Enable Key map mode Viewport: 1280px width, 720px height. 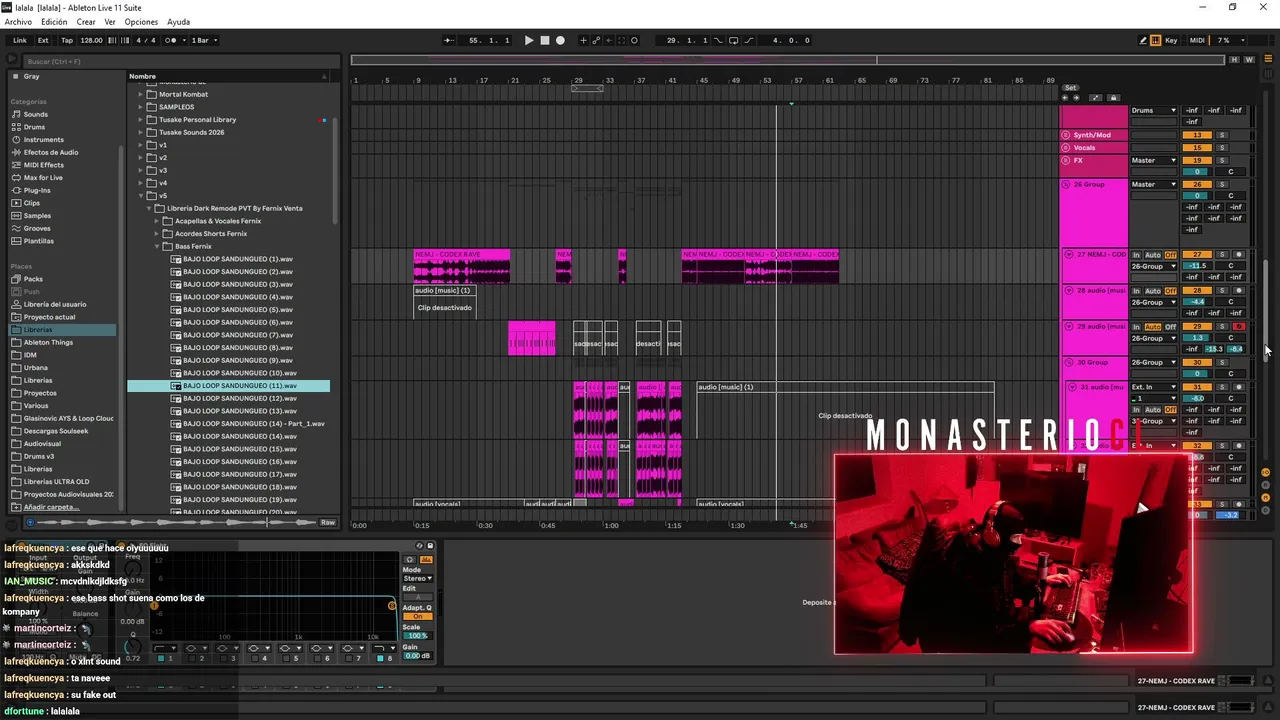click(1171, 41)
